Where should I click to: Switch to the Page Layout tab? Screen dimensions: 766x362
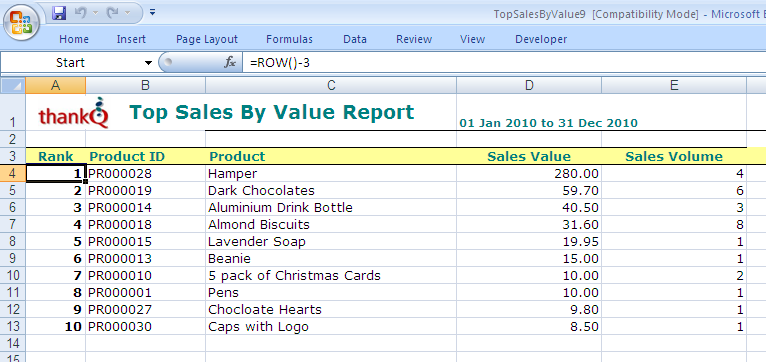coord(207,39)
